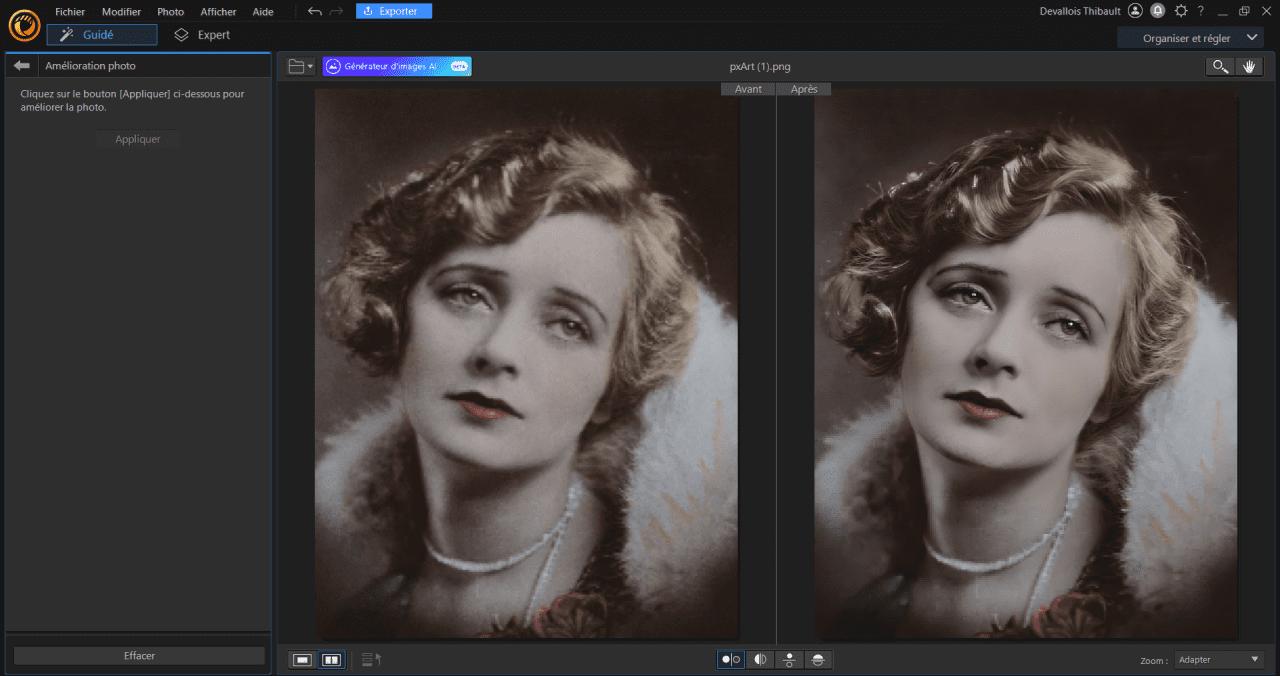Viewport: 1280px width, 676px height.
Task: Click the undo arrow
Action: pos(315,11)
